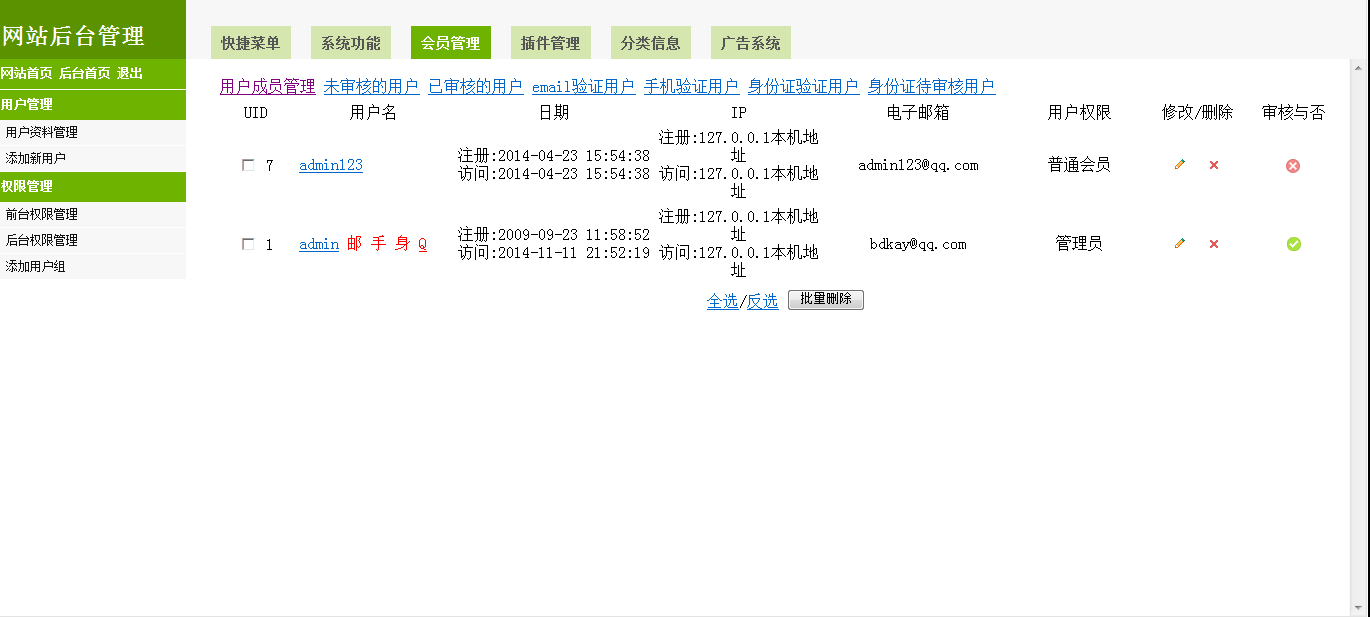The height and width of the screenshot is (617, 1370).
Task: Click red Q link beside admin
Action: 423,244
